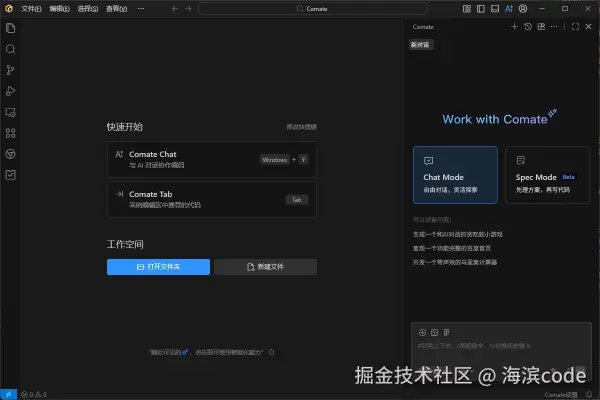Click the Comate logo in title bar
This screenshot has height=400, width=600.
pyautogui.click(x=8, y=8)
